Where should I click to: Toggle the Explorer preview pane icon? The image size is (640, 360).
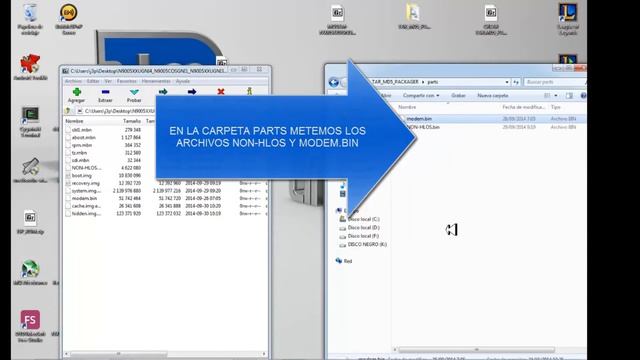tap(569, 96)
